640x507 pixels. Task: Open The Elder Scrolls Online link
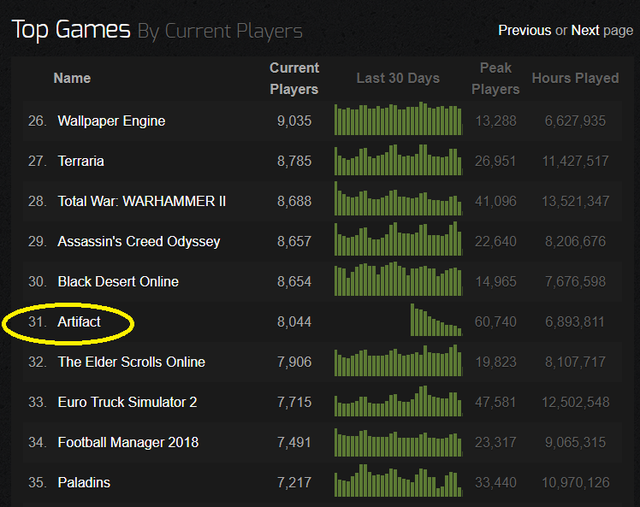click(x=131, y=362)
